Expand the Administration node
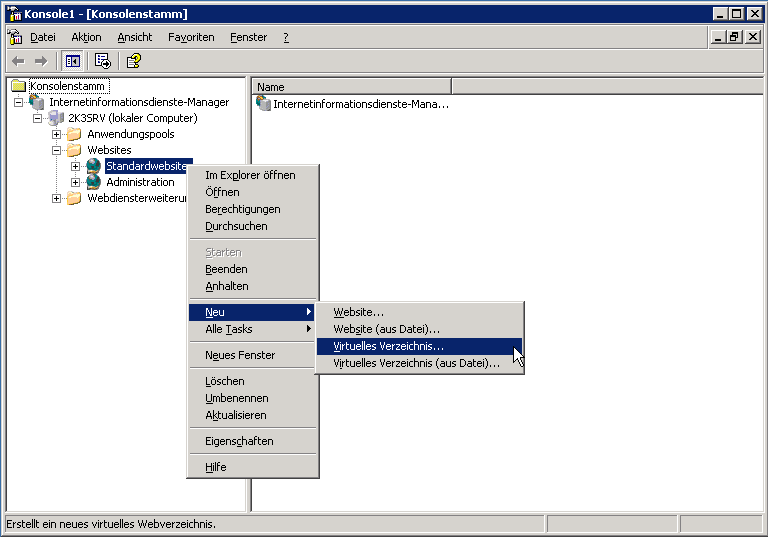Viewport: 768px width, 537px height. (75, 182)
